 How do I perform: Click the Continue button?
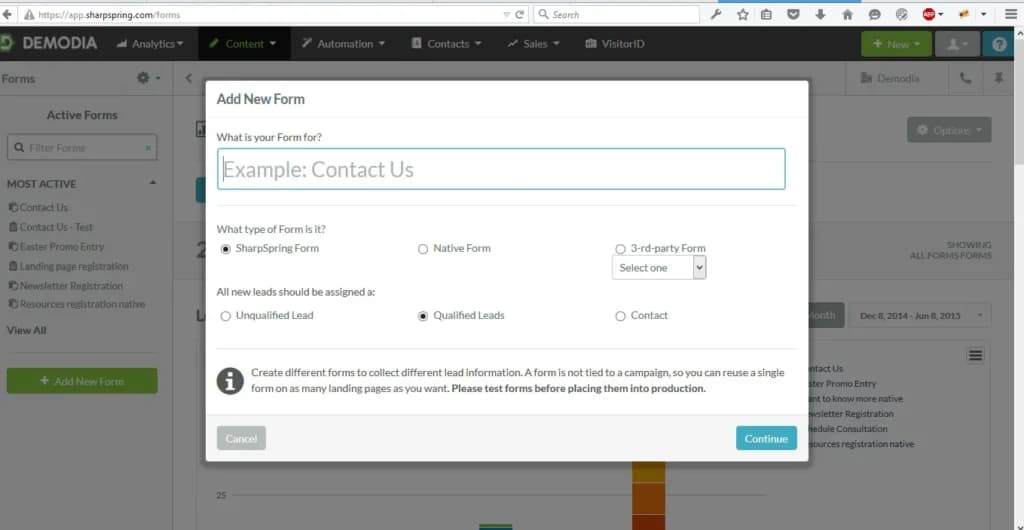pyautogui.click(x=766, y=439)
